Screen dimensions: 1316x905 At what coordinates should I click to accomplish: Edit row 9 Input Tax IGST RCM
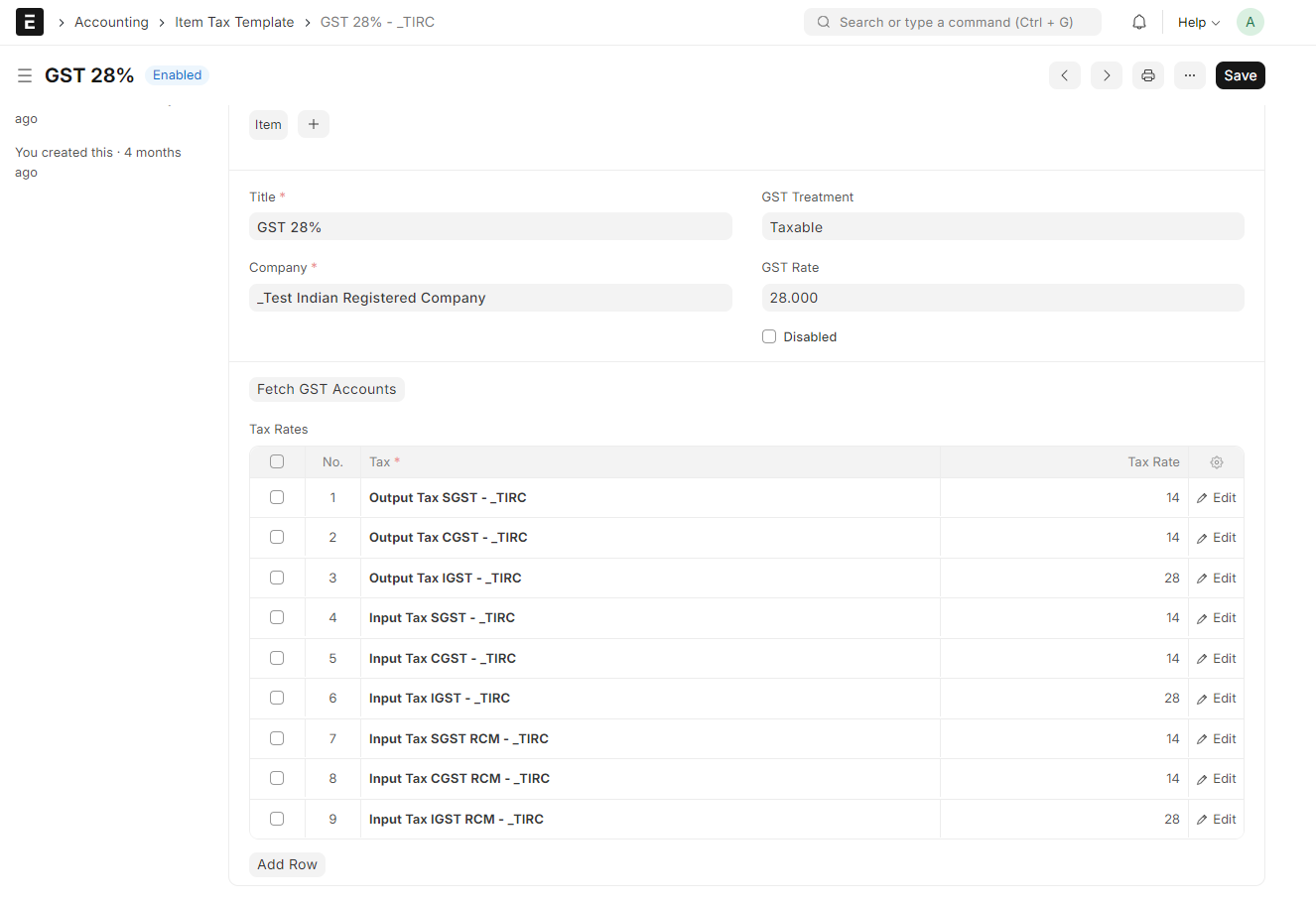pyautogui.click(x=1217, y=820)
